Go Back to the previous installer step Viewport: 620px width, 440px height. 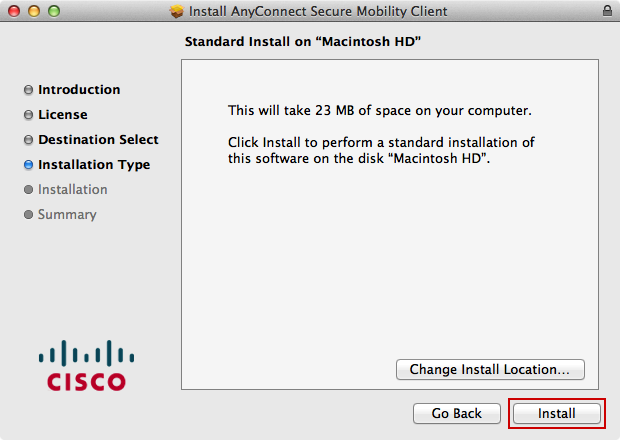pos(457,413)
